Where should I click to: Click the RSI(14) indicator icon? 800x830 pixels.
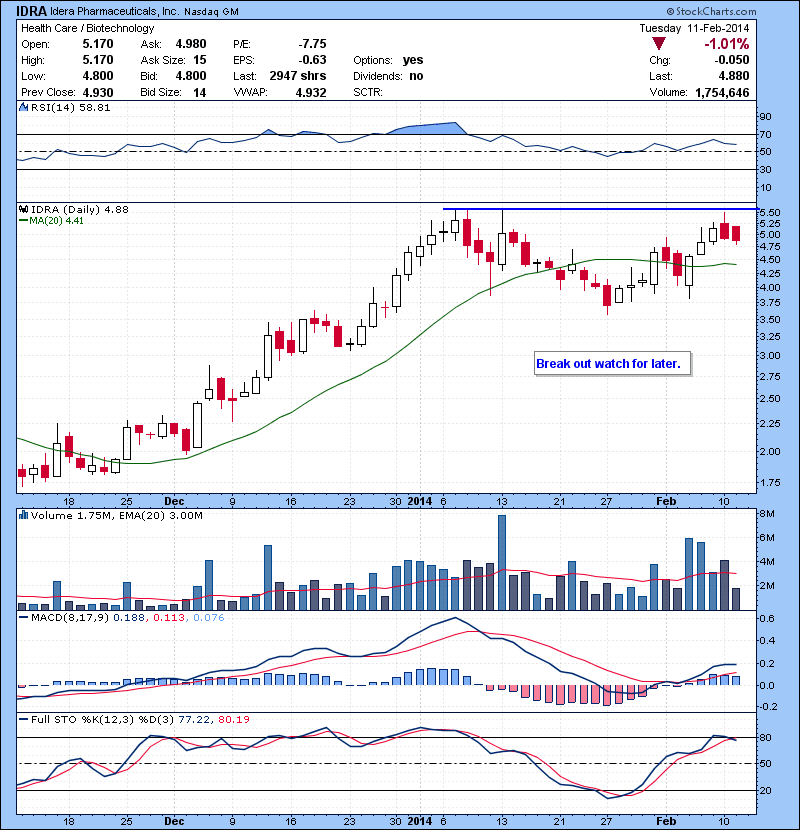(23, 107)
